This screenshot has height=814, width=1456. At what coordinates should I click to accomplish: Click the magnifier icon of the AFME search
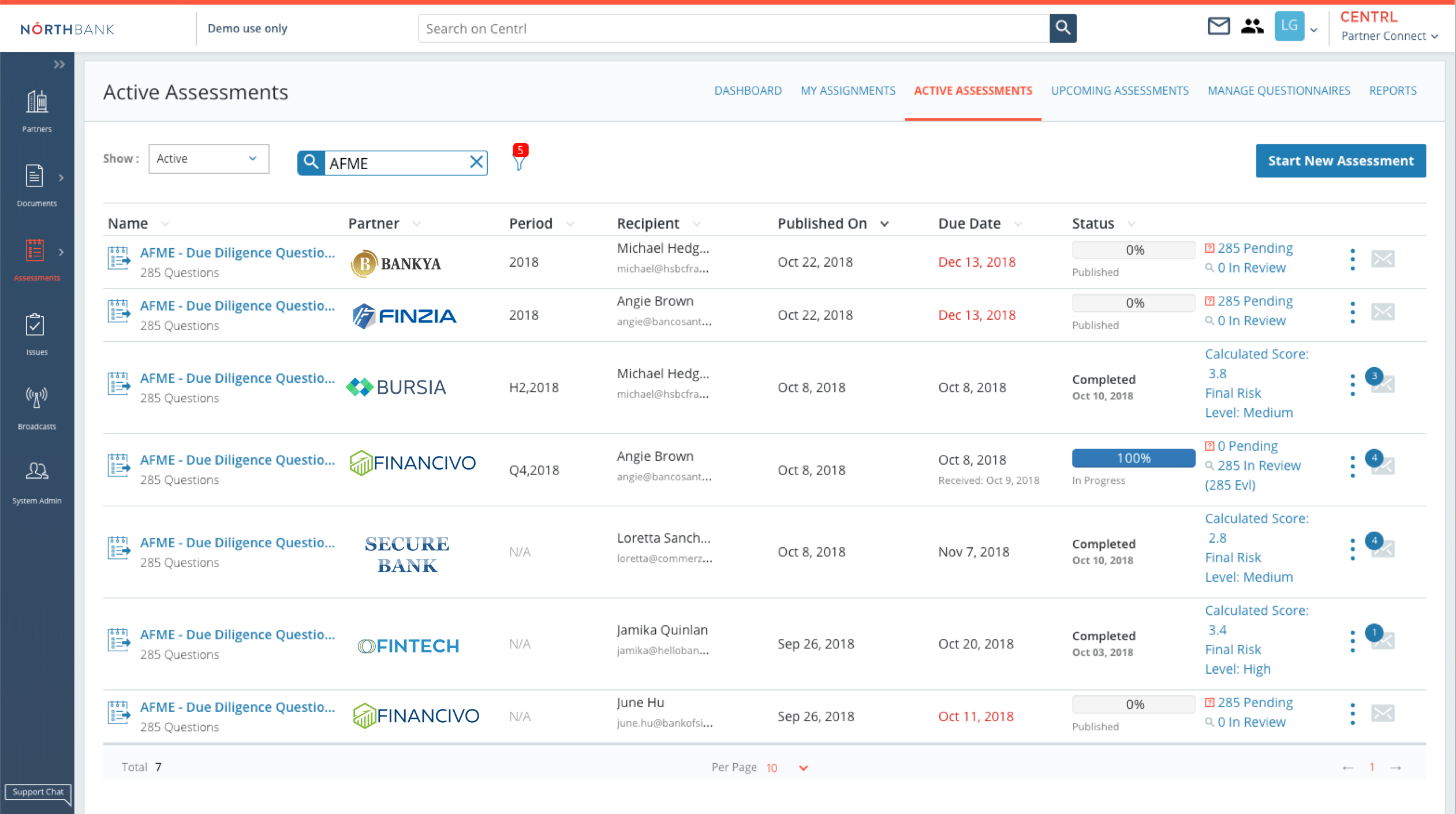pyautogui.click(x=311, y=162)
